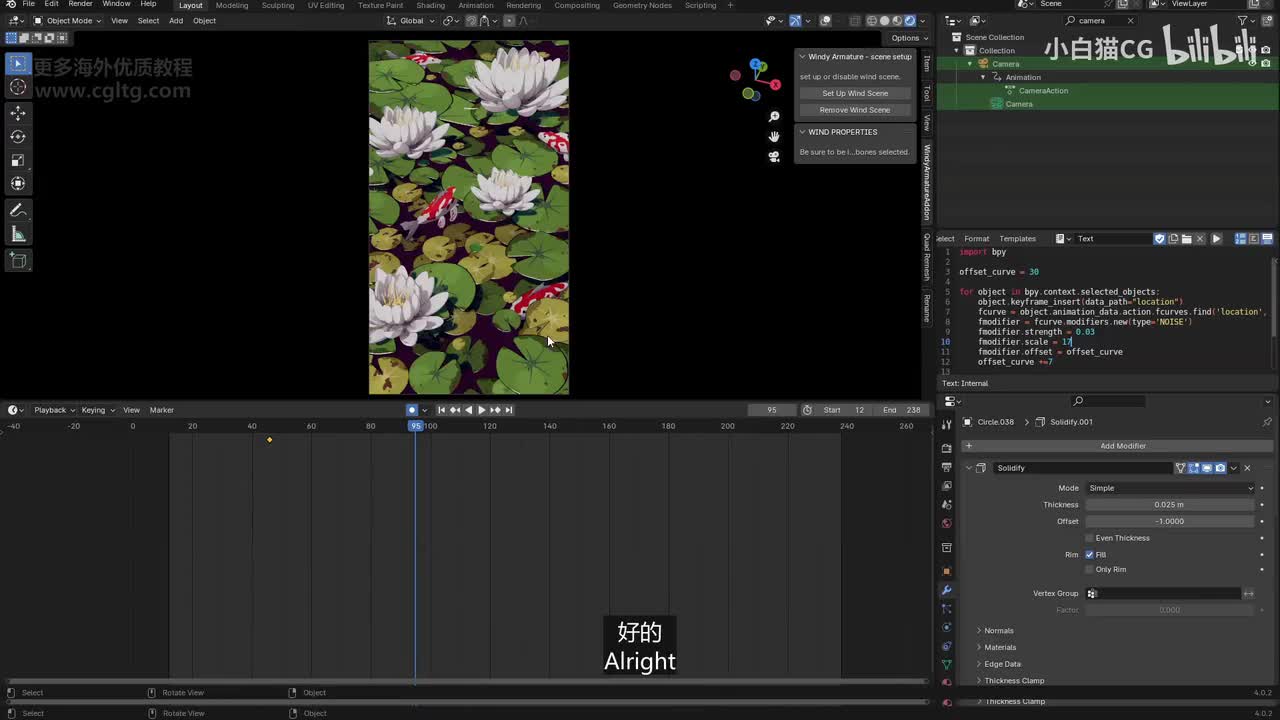
Task: Click the Set Up Wind Scene button
Action: [x=855, y=93]
